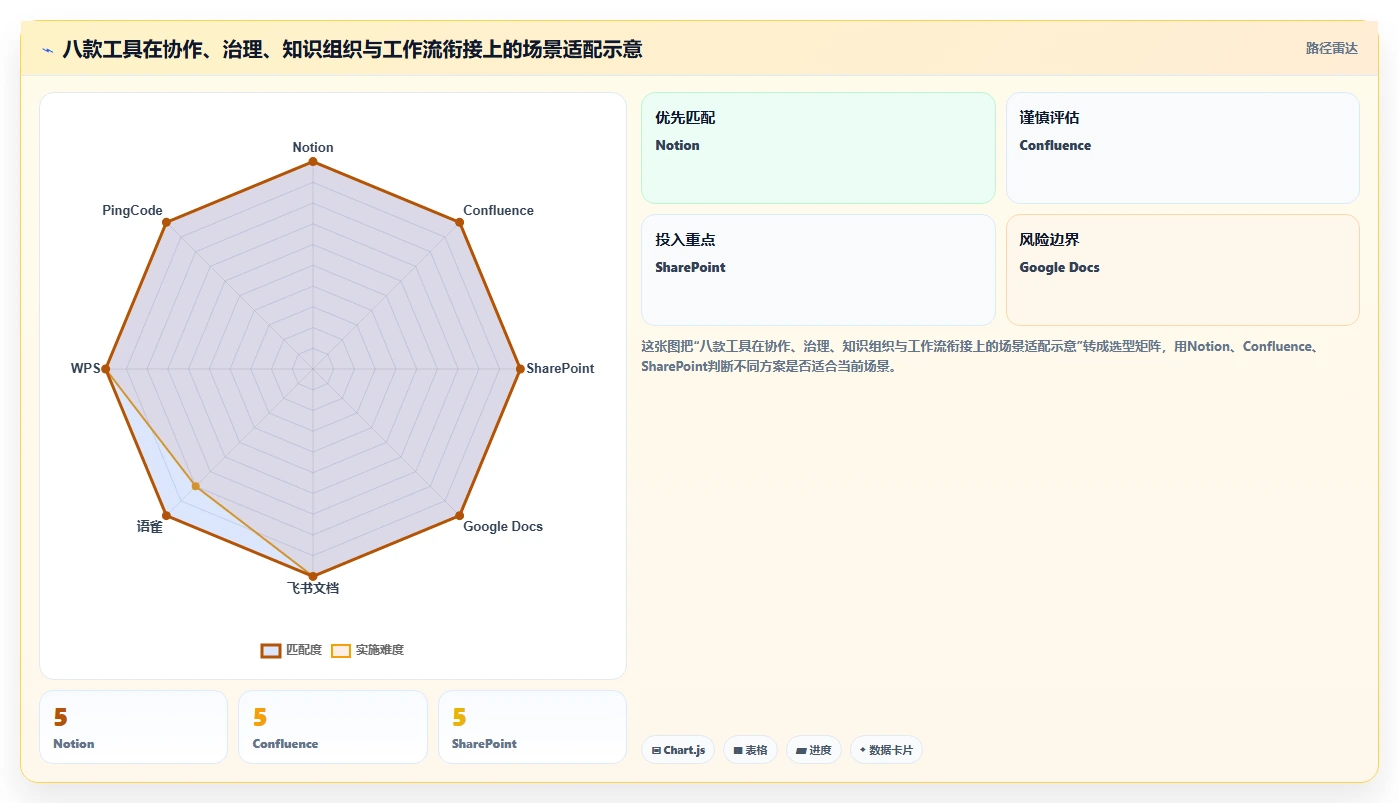The image size is (1399, 803).
Task: Click the 匹配度 legend color box
Action: [x=271, y=650]
